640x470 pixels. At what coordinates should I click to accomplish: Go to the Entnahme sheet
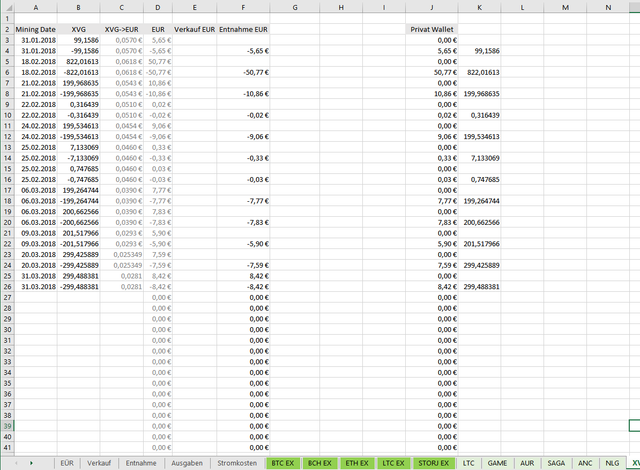tap(141, 463)
